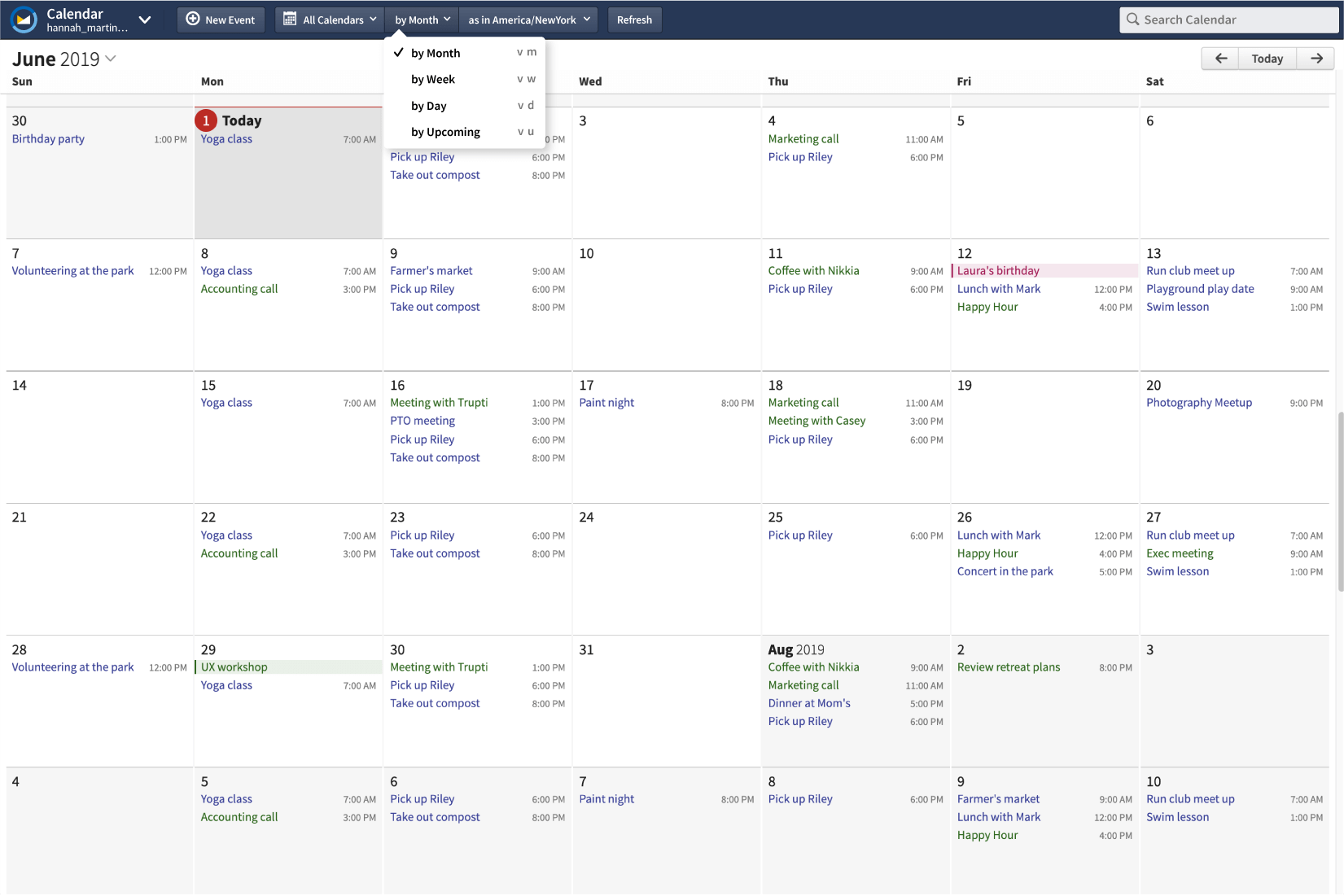Open the All Calendars dropdown arrow
1344x896 pixels.
(373, 19)
